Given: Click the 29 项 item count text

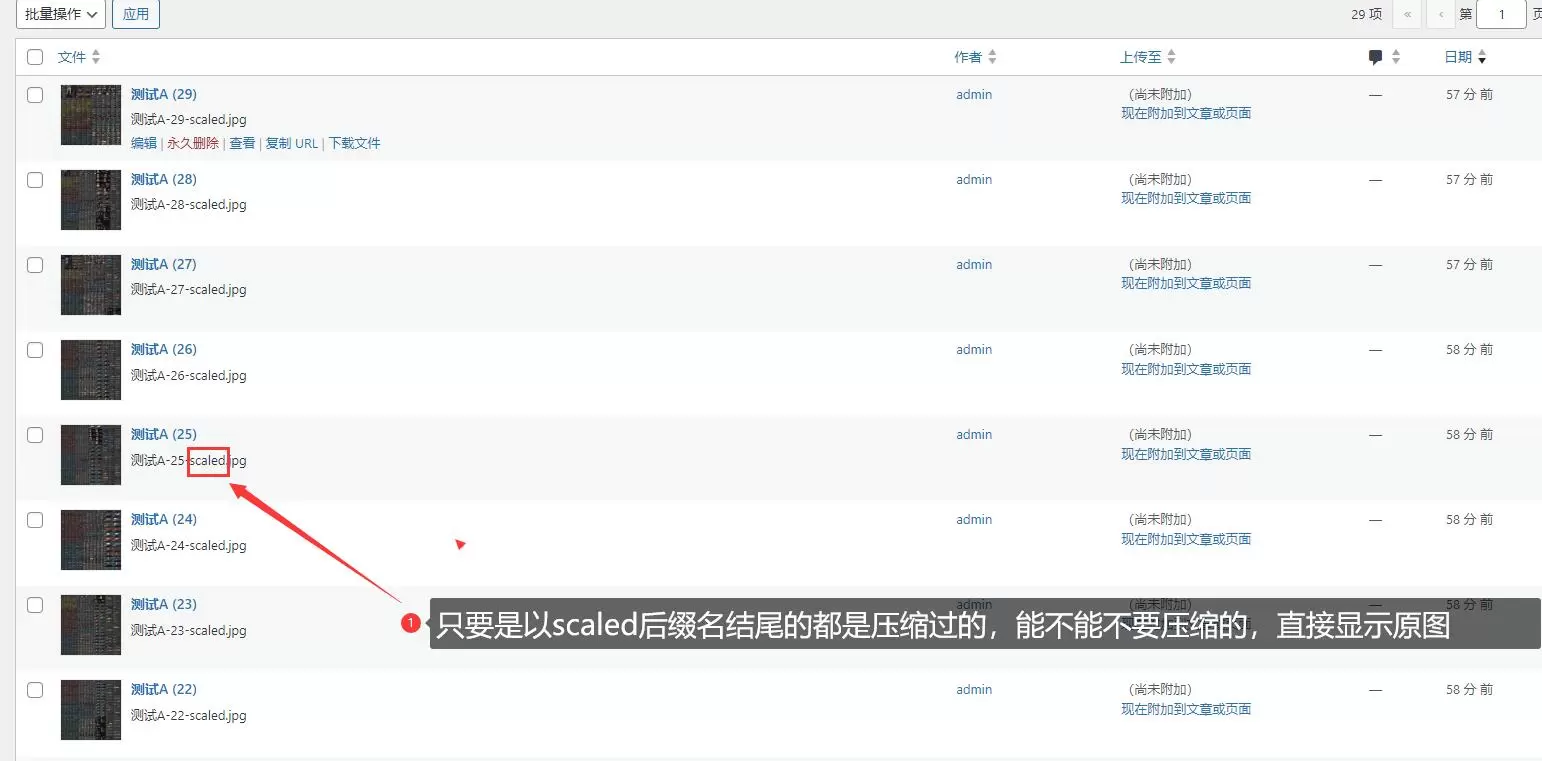Looking at the screenshot, I should (1366, 14).
